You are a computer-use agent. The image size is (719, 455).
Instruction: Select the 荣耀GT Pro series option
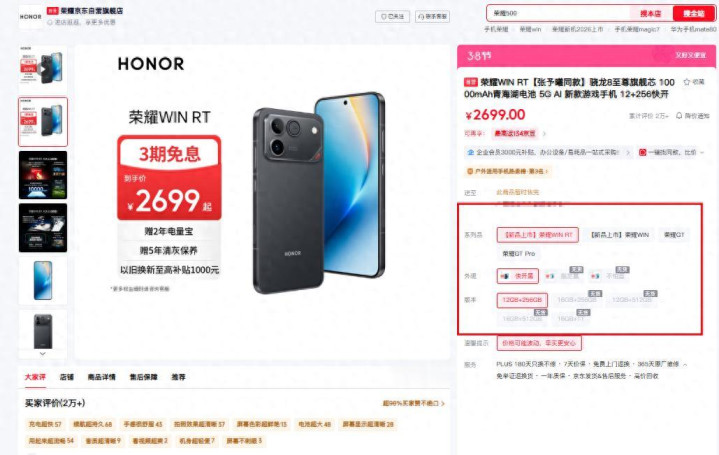coord(519,253)
